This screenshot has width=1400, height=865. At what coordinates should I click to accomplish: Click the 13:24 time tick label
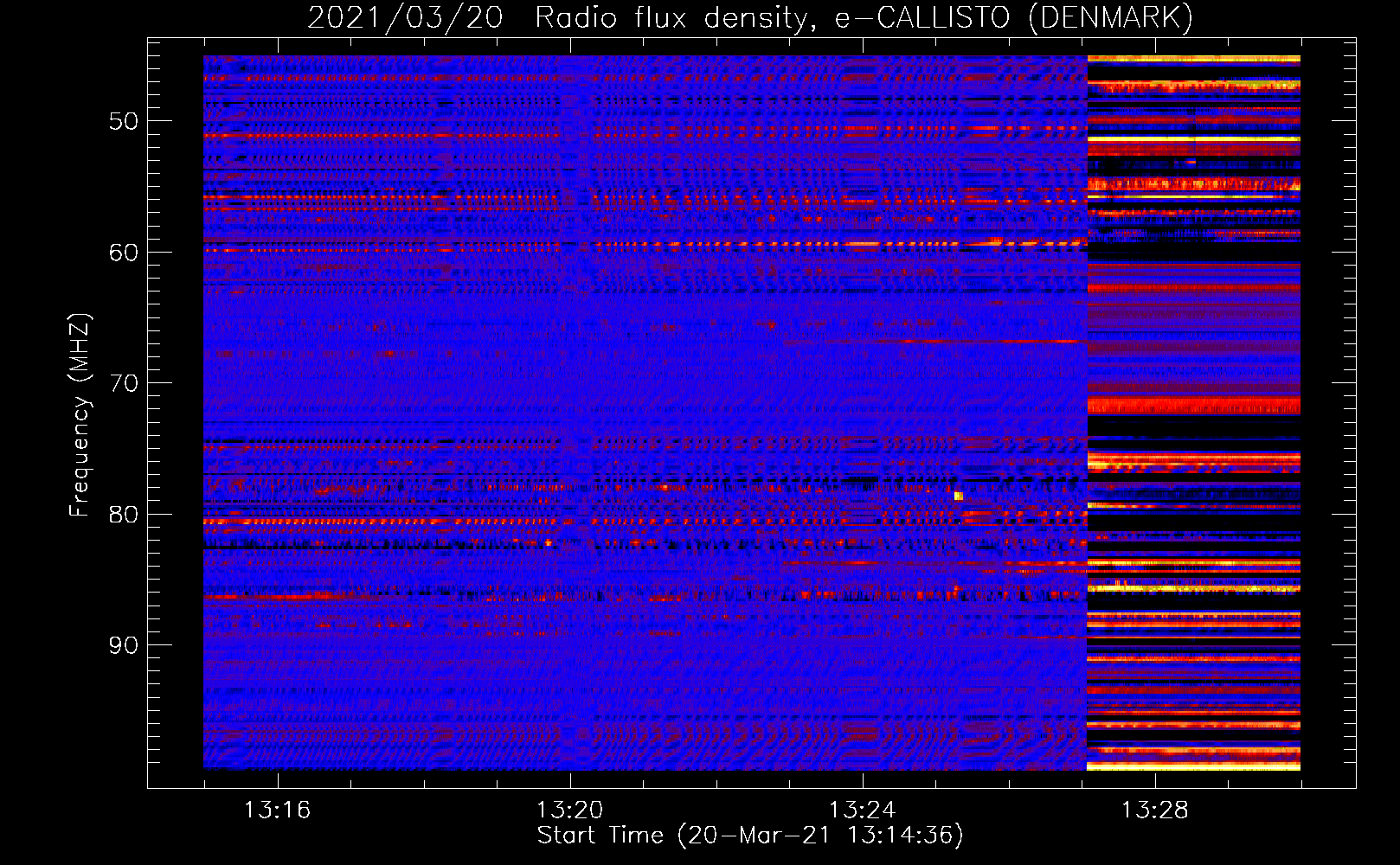[x=862, y=811]
